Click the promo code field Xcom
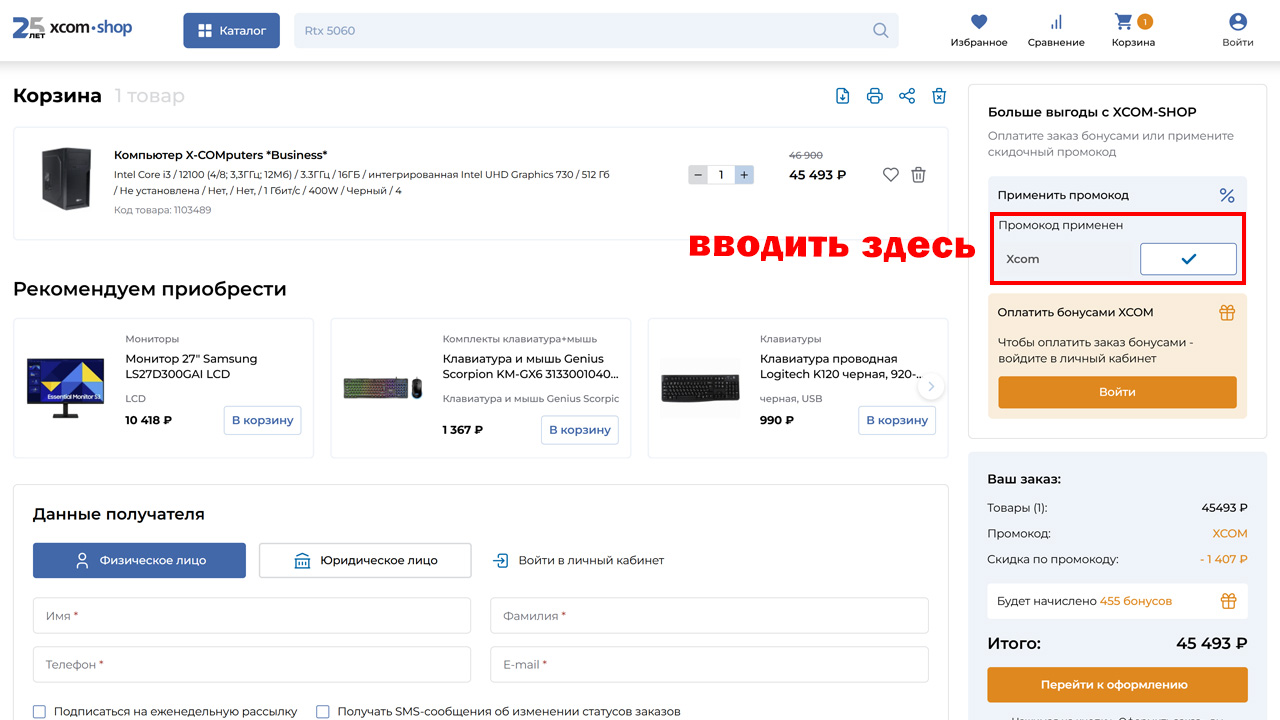This screenshot has width=1280, height=720. pyautogui.click(x=1068, y=259)
